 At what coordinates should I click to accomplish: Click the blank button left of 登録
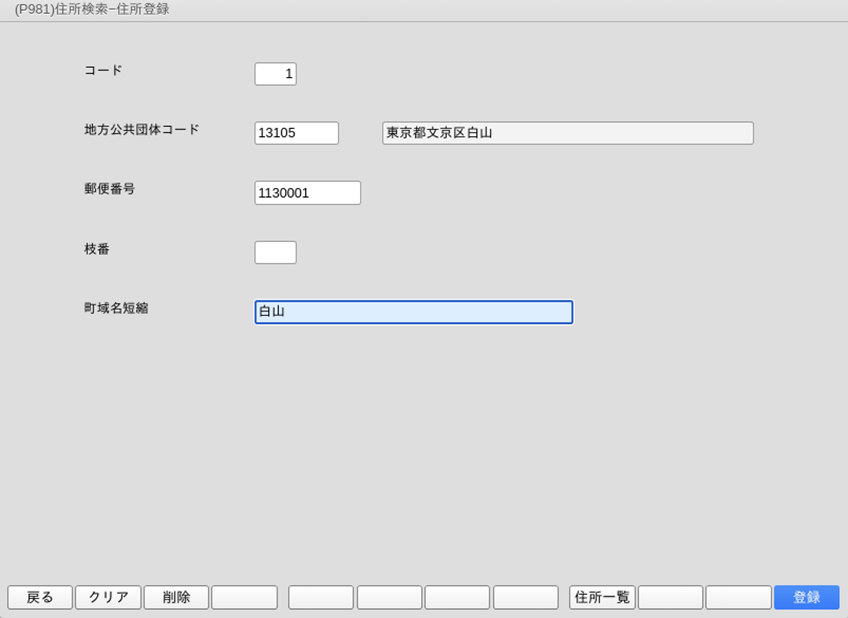point(738,597)
